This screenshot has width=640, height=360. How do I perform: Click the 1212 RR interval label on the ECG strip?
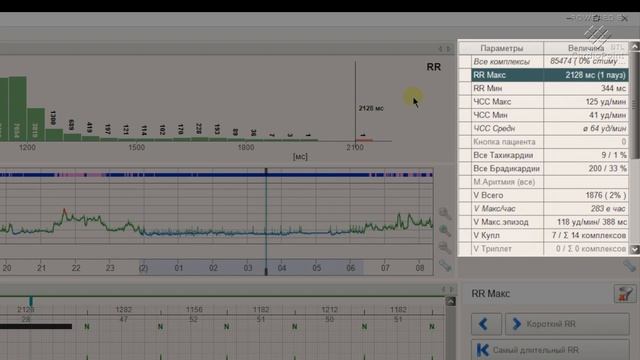[x=329, y=310]
